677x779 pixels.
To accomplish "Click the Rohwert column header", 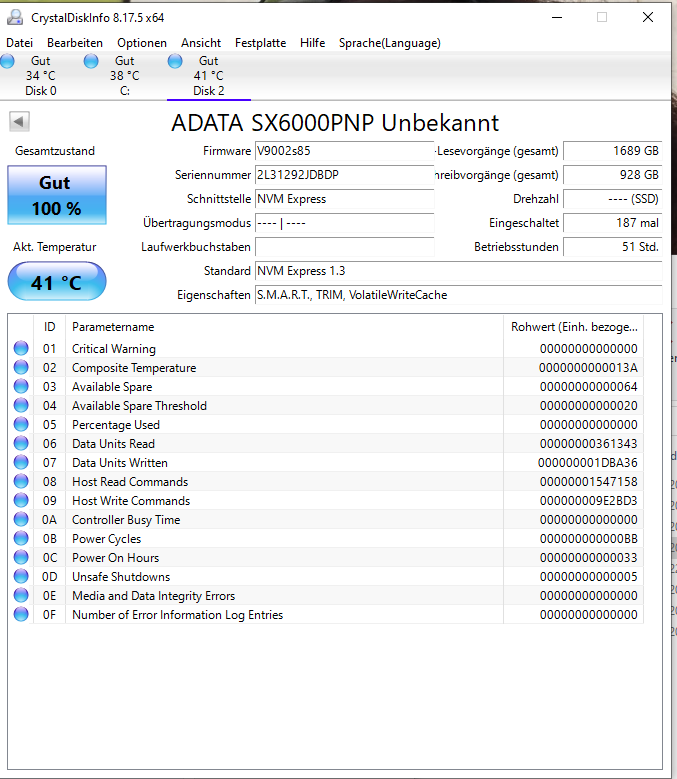I will click(574, 327).
